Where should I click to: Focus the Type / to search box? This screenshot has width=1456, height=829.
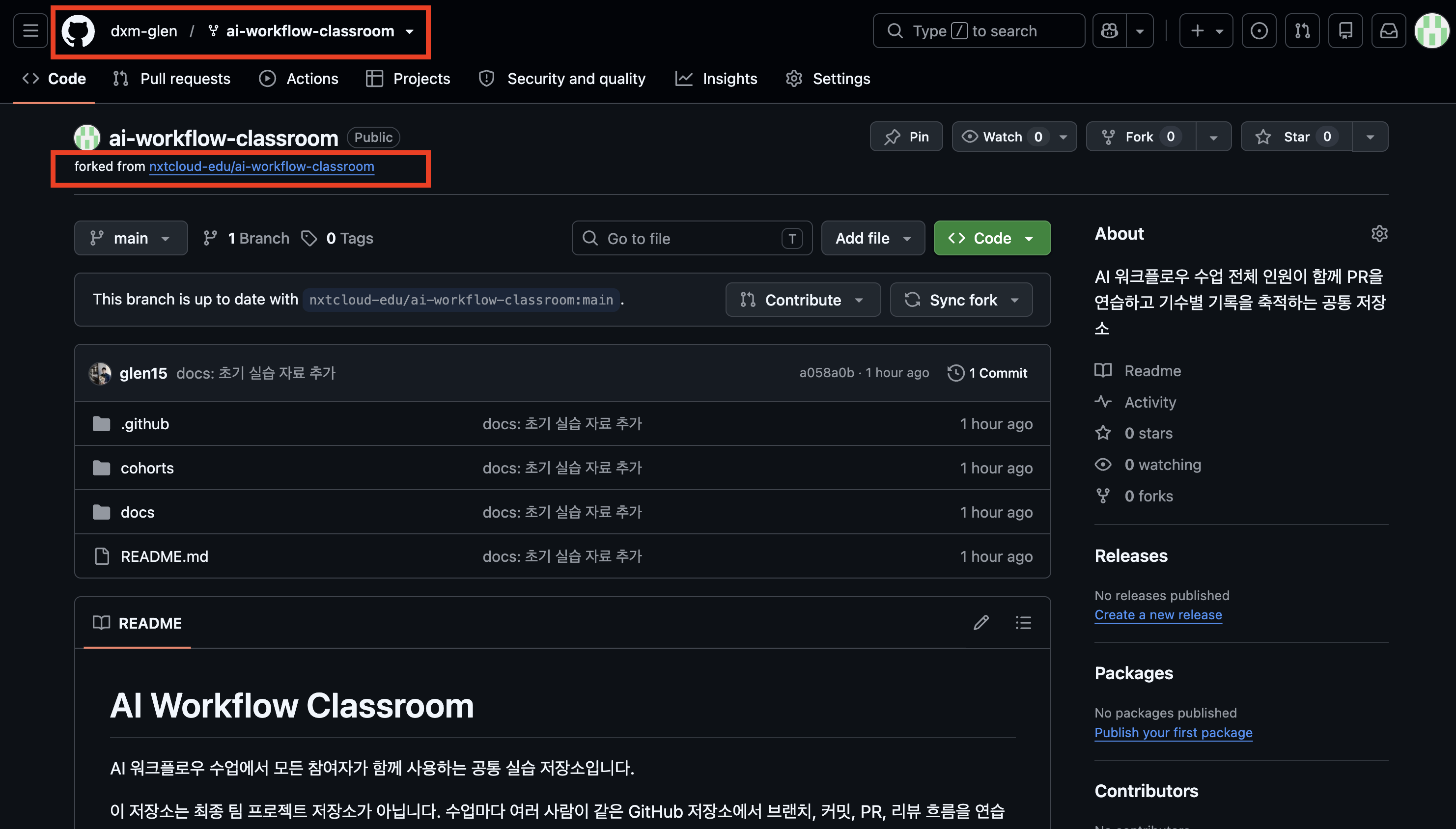(x=979, y=31)
